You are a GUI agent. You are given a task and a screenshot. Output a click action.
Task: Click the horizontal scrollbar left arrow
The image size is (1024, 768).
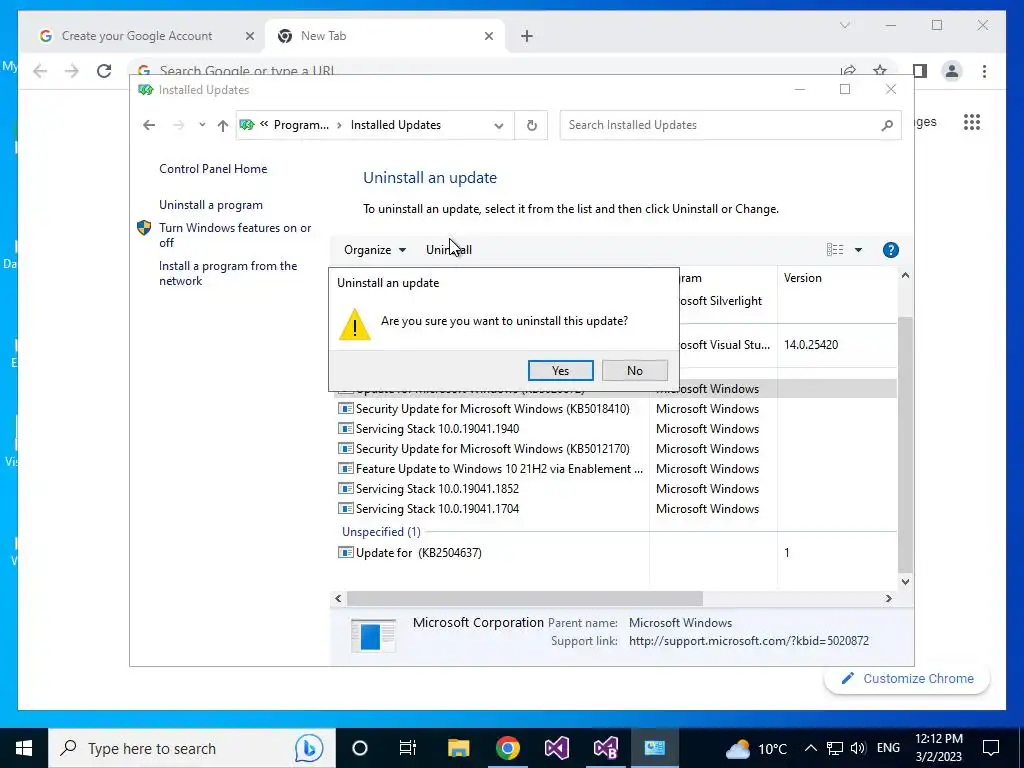pos(338,598)
